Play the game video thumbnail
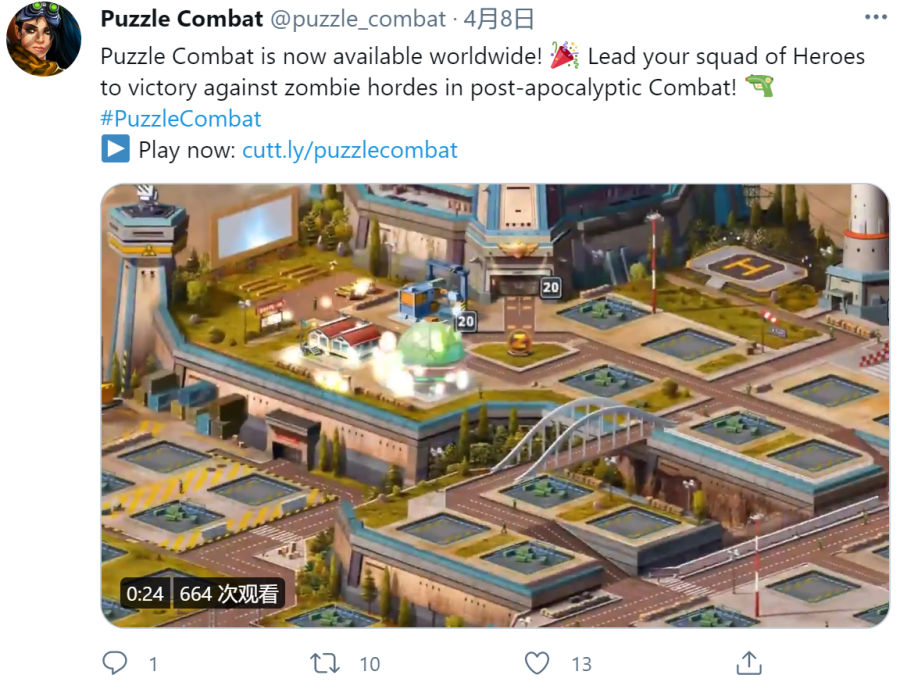This screenshot has height=682, width=907. coord(495,405)
